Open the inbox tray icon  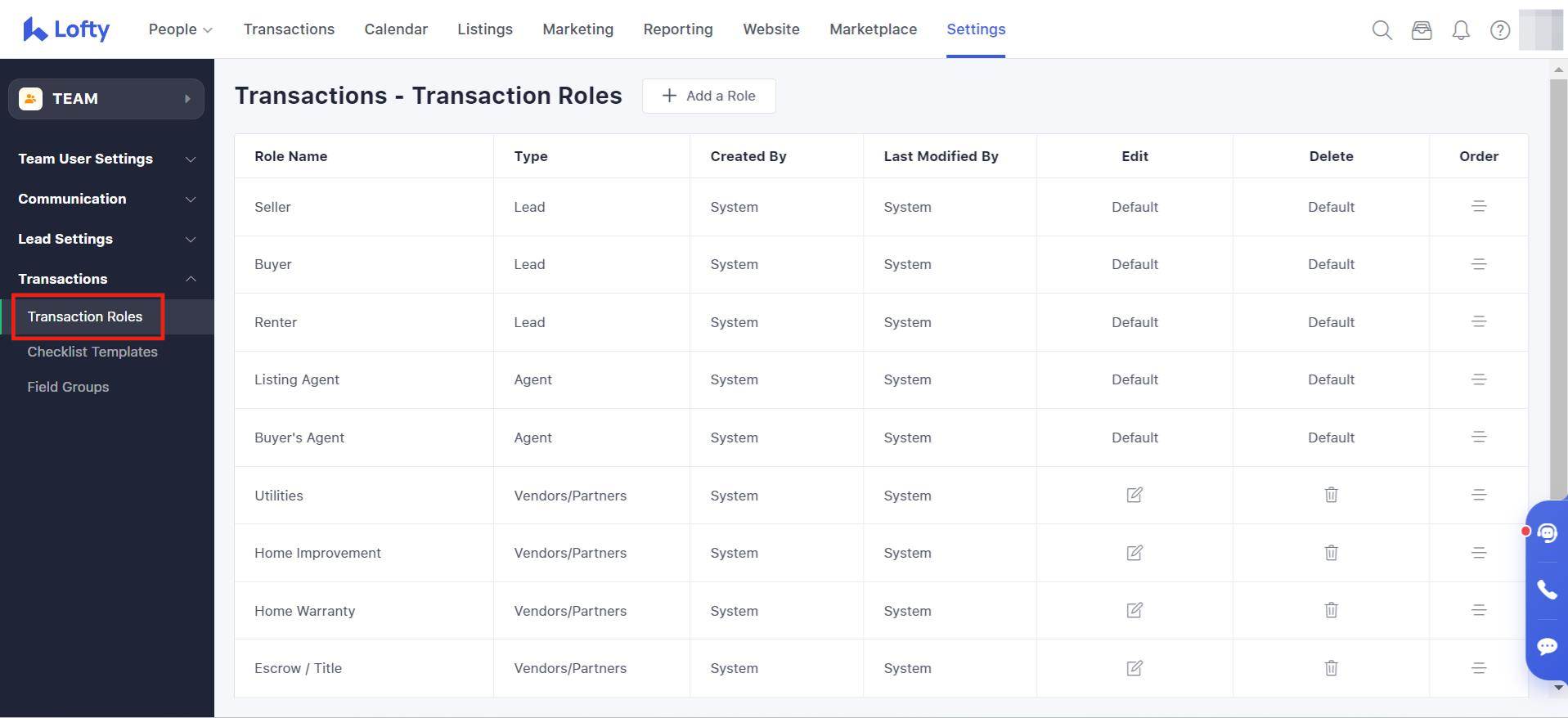(x=1422, y=30)
